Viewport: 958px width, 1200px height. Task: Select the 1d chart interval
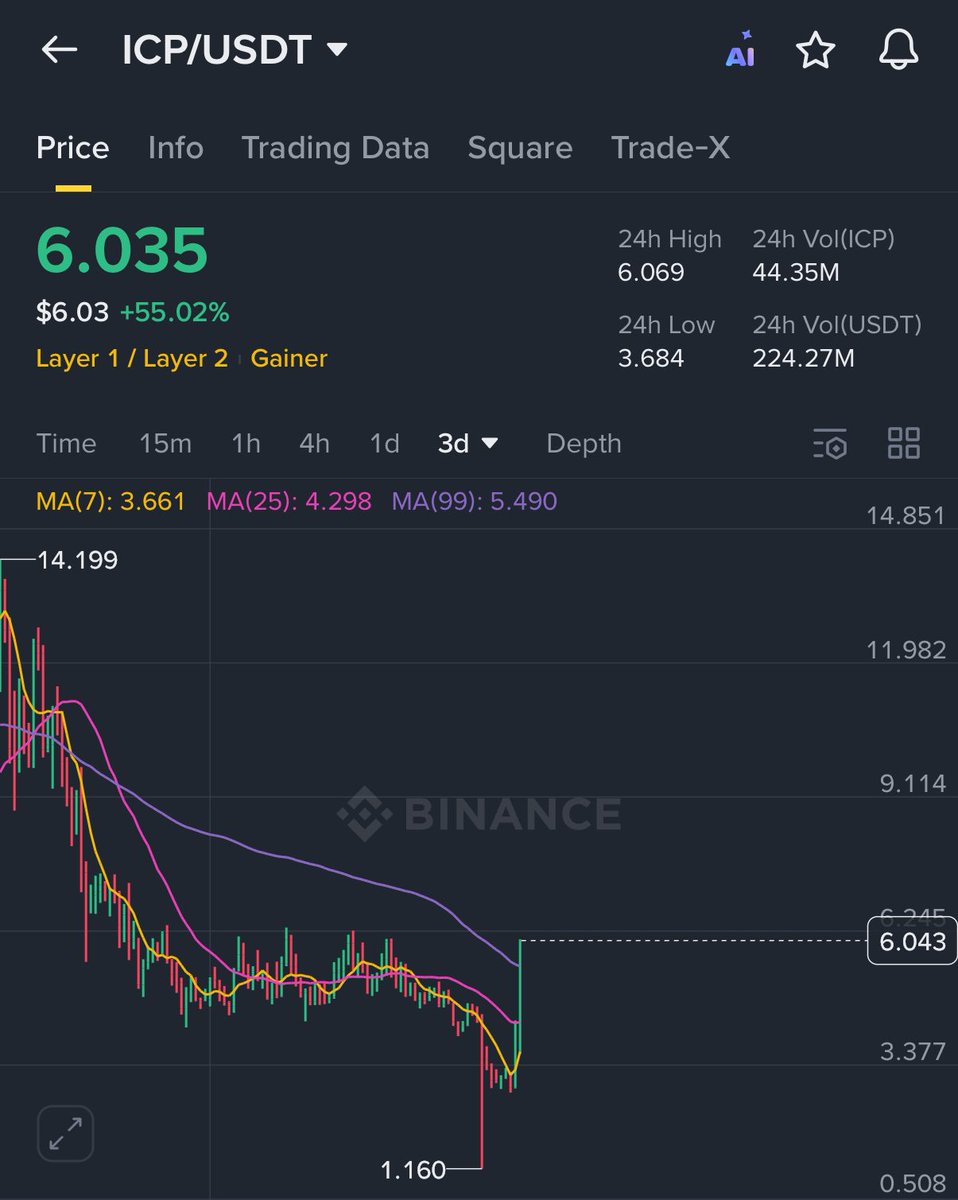click(x=384, y=444)
